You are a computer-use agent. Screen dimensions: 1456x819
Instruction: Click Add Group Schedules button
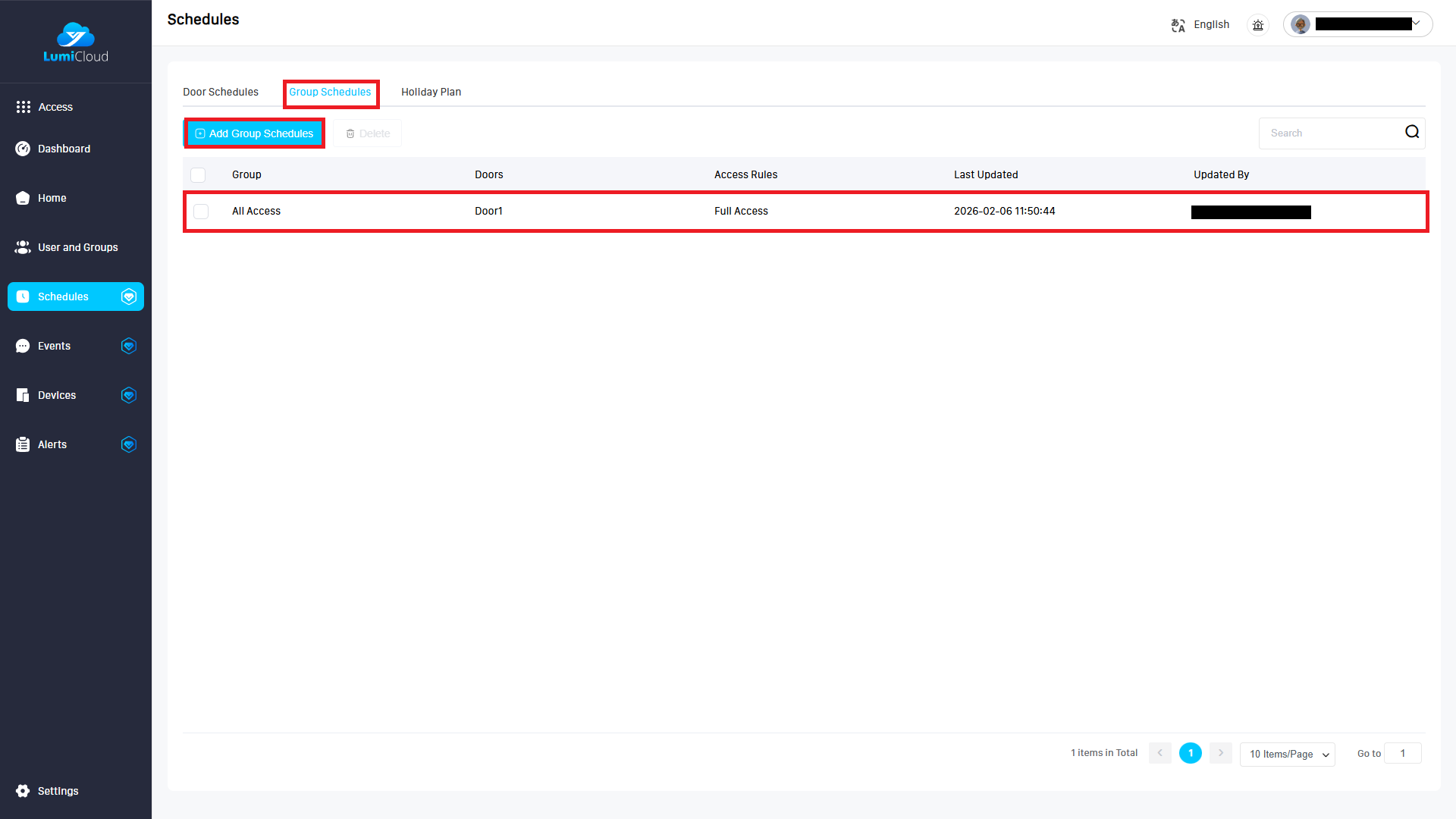coord(255,133)
